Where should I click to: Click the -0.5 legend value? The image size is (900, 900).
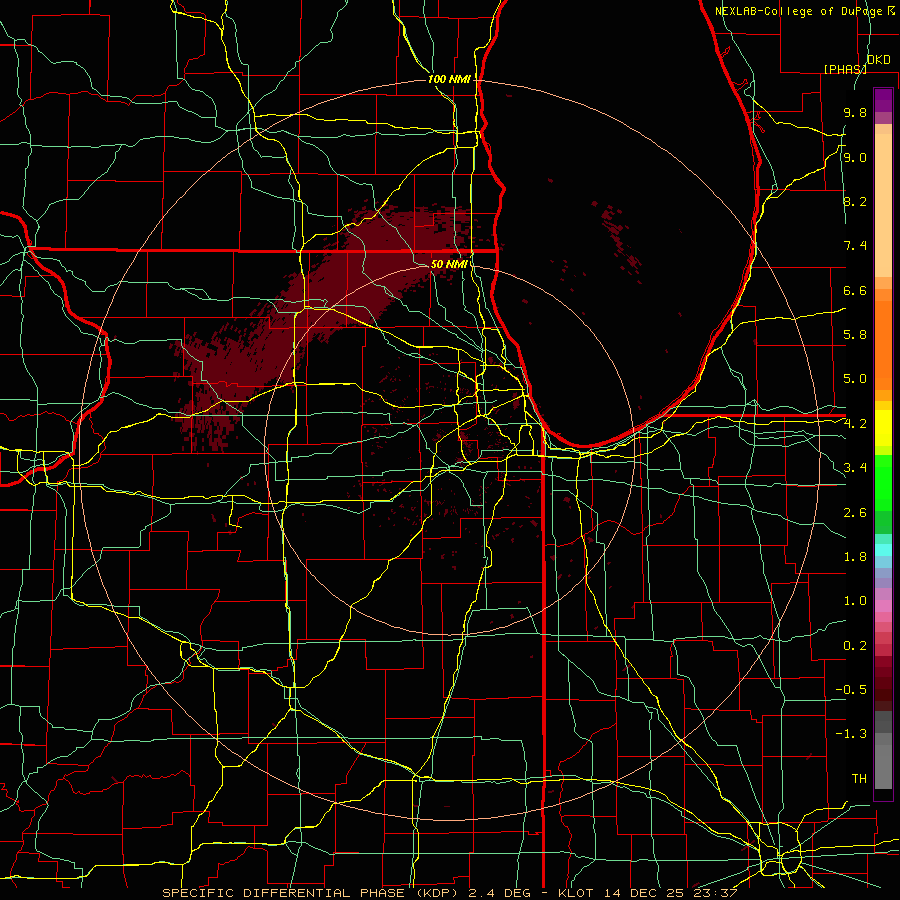[x=851, y=690]
